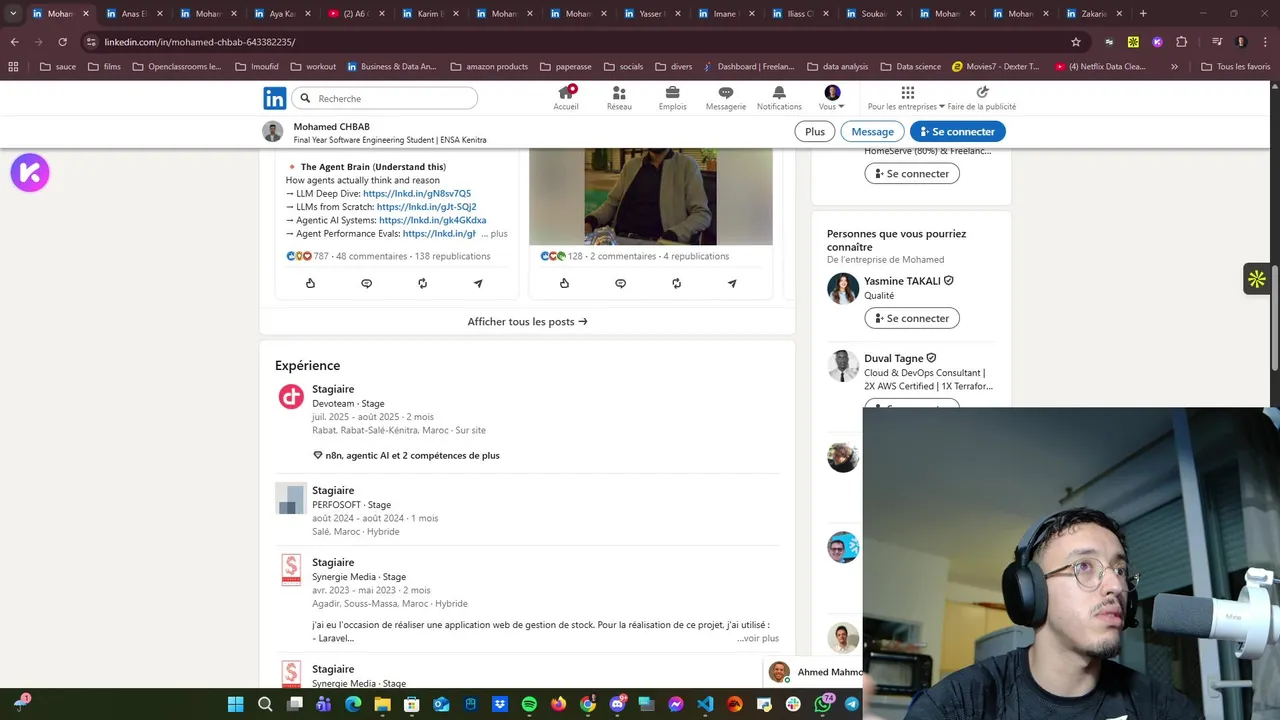
Task: Open the 48 commentaires count
Action: pos(371,256)
